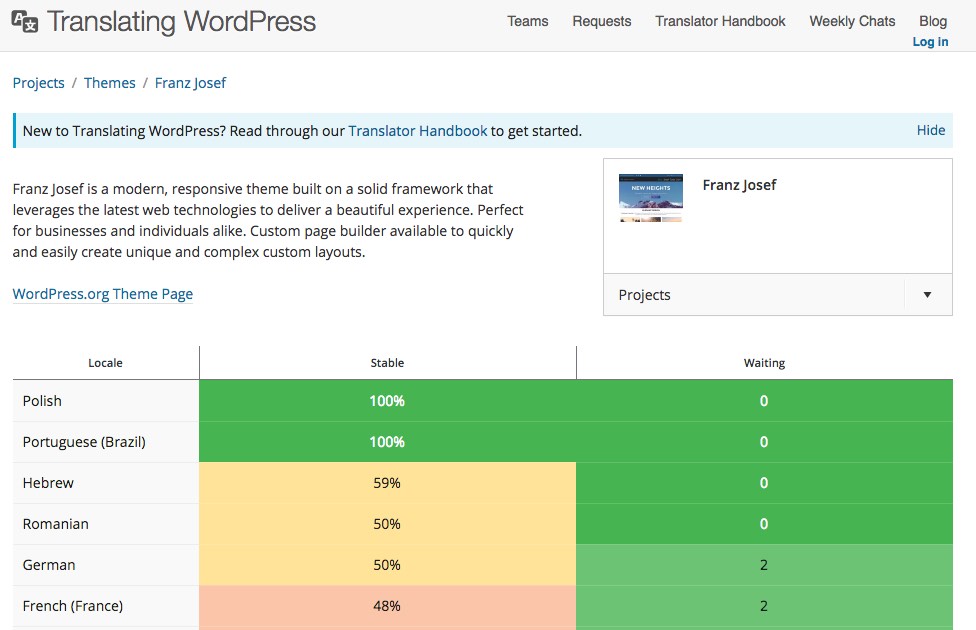This screenshot has height=630, width=976.
Task: Select the Portuguese (Brazil) locale
Action: [x=84, y=442]
